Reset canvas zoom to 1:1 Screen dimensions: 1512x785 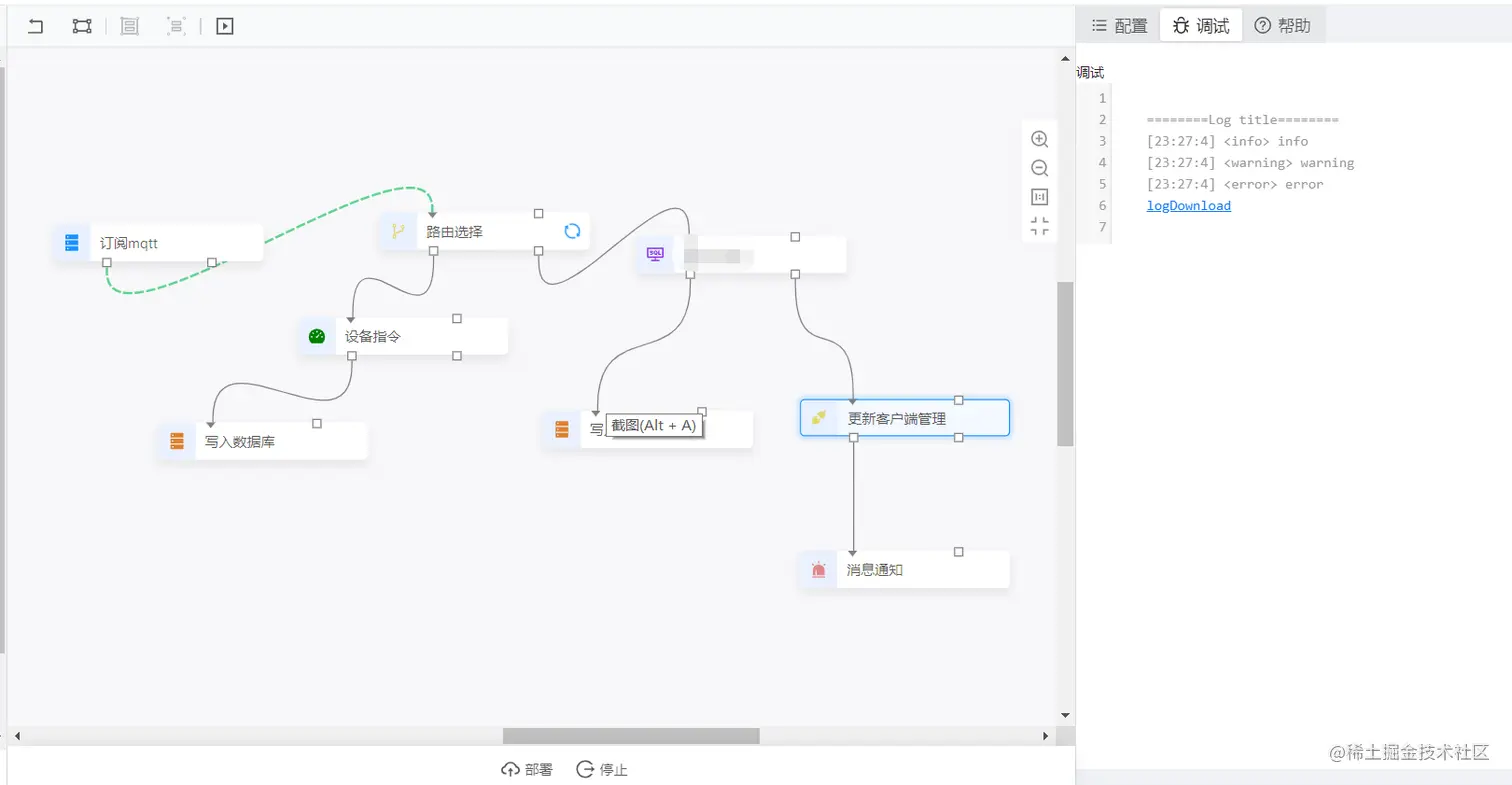[1040, 197]
